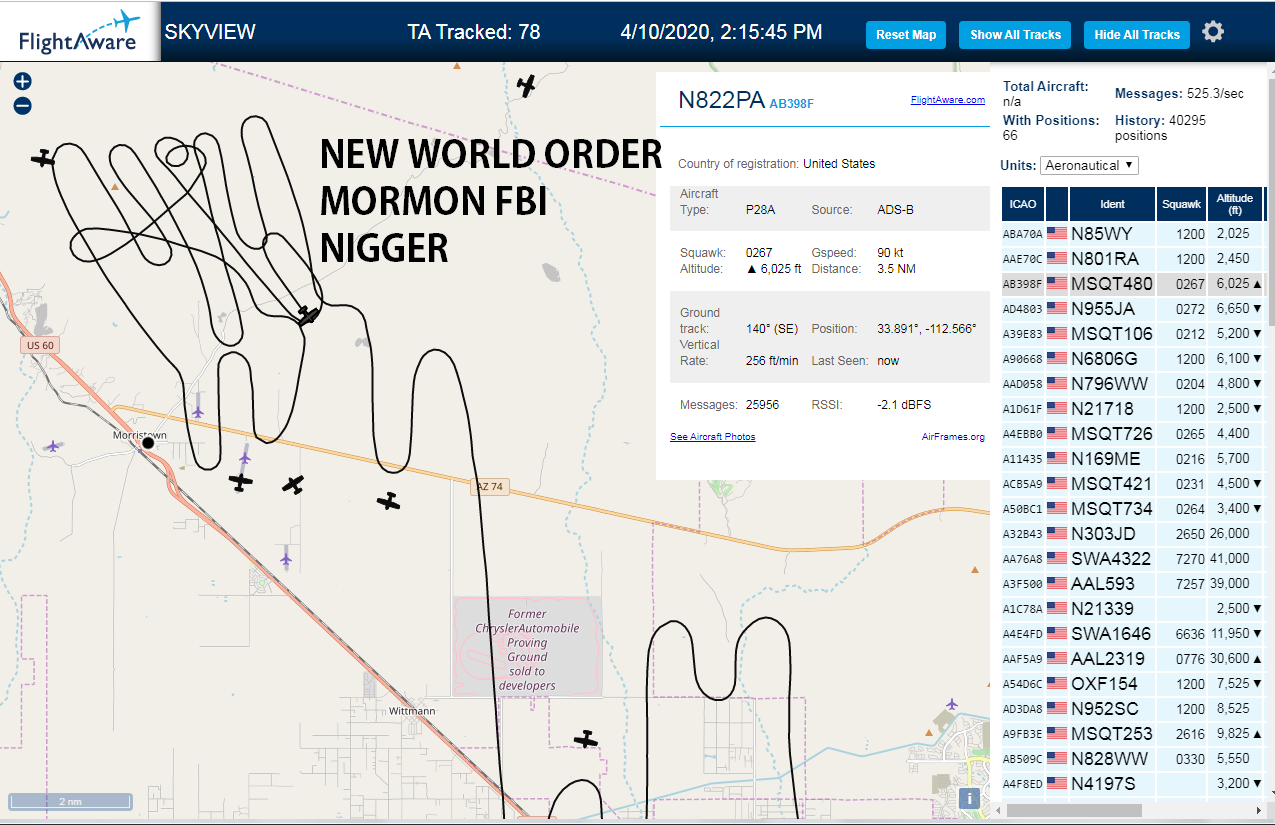Viewport: 1275px width, 825px height.
Task: Select the N828WW row
Action: pos(1133,759)
